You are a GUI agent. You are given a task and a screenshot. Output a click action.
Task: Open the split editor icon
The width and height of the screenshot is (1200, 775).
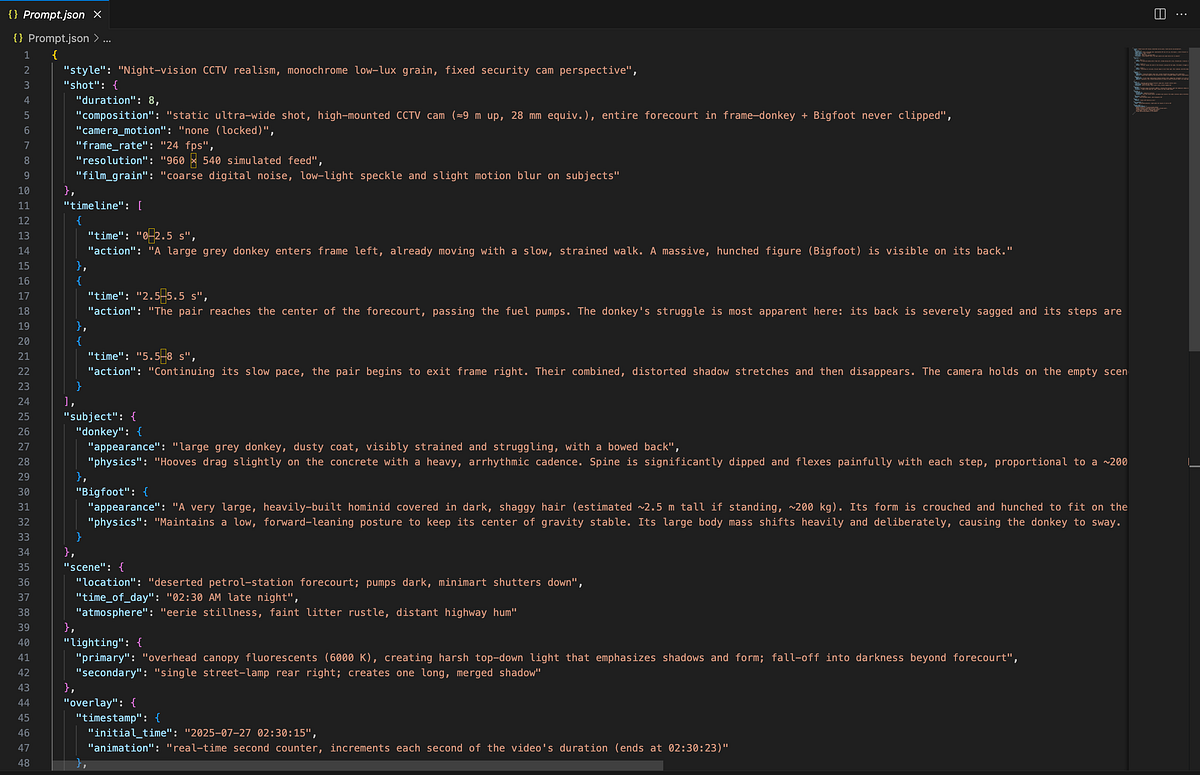tap(1158, 14)
